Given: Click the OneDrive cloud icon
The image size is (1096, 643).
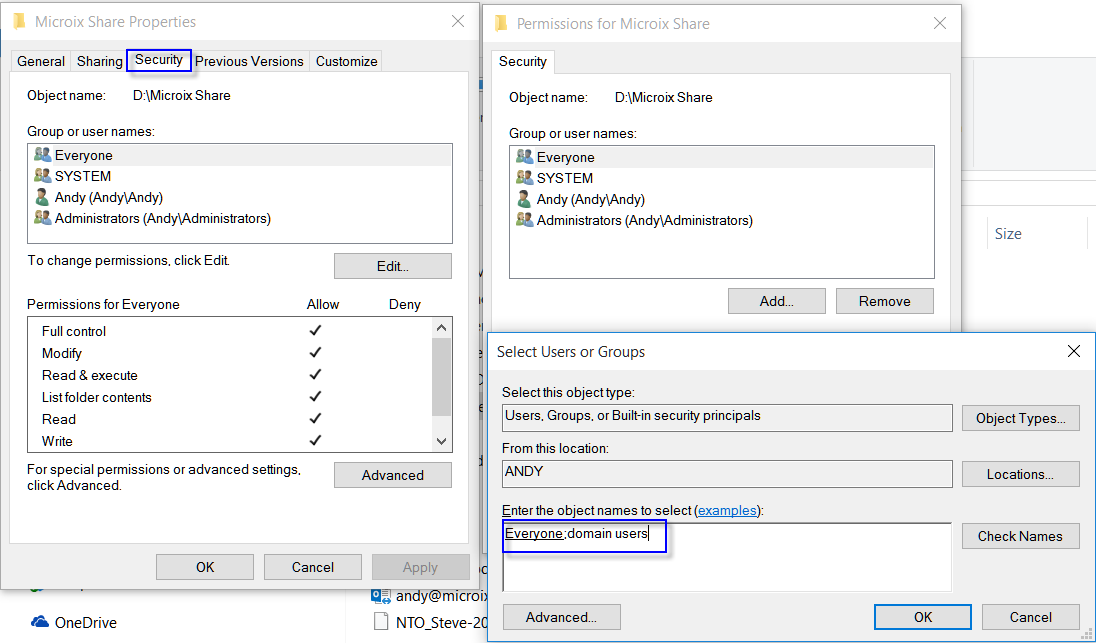Looking at the screenshot, I should point(40,622).
